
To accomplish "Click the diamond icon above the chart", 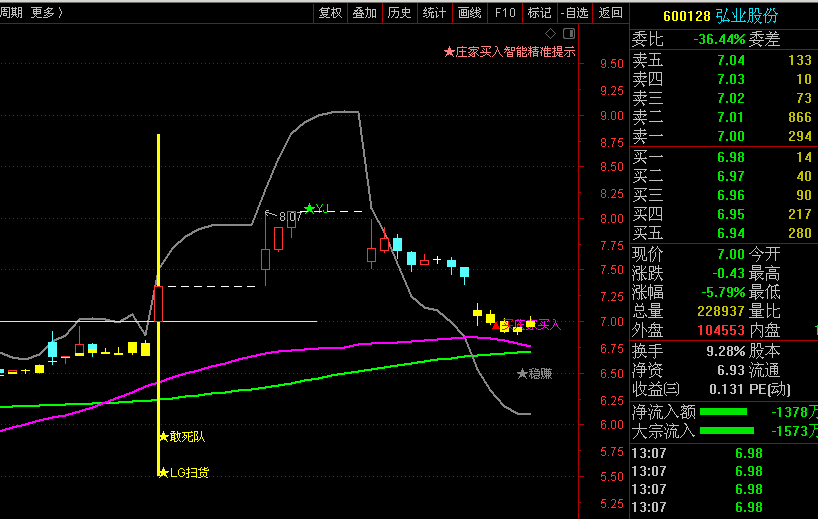I will (x=550, y=34).
